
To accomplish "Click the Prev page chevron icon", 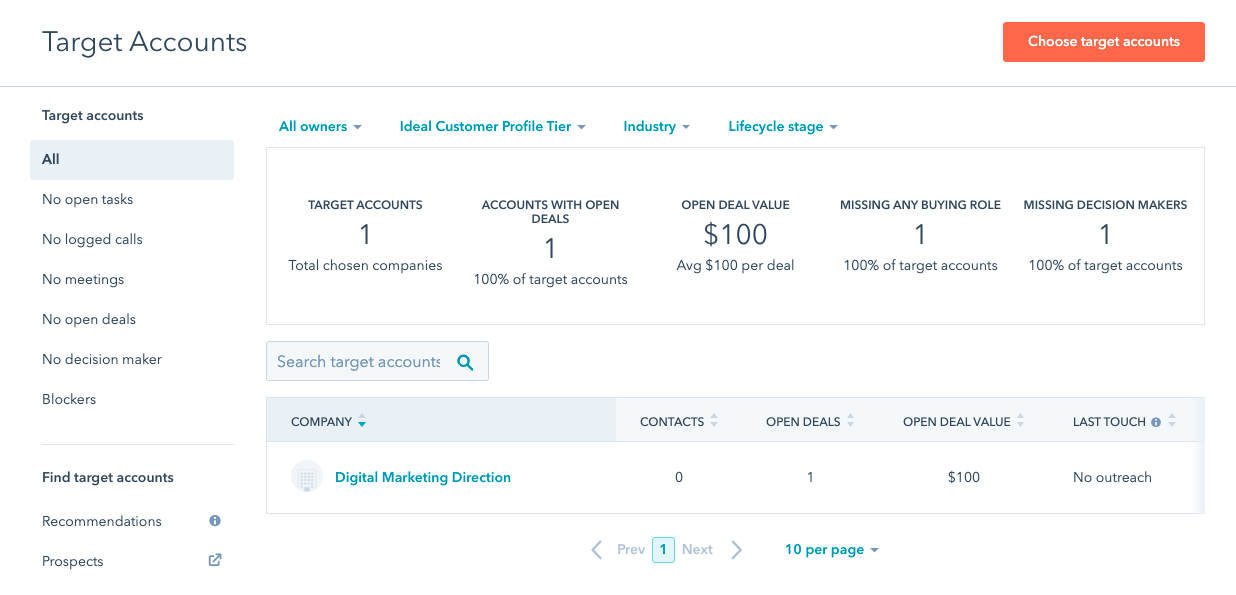I will tap(596, 549).
